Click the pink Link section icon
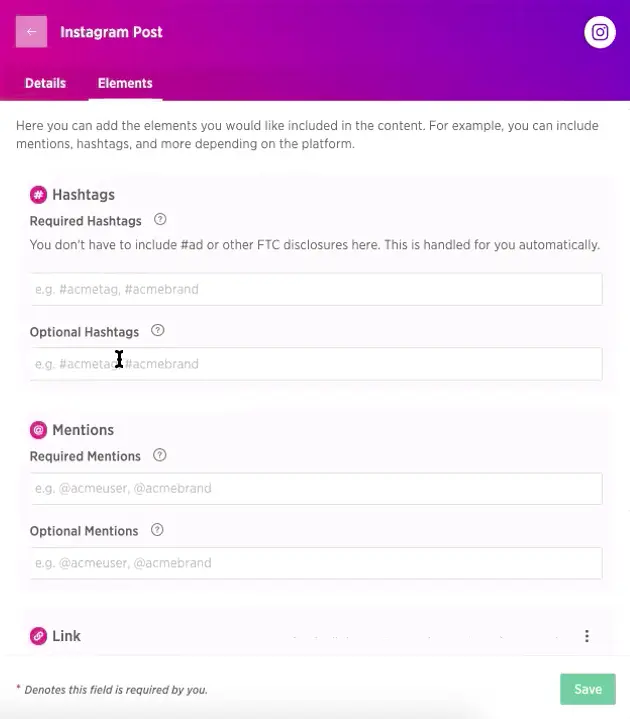Viewport: 630px width, 719px height. tap(38, 636)
